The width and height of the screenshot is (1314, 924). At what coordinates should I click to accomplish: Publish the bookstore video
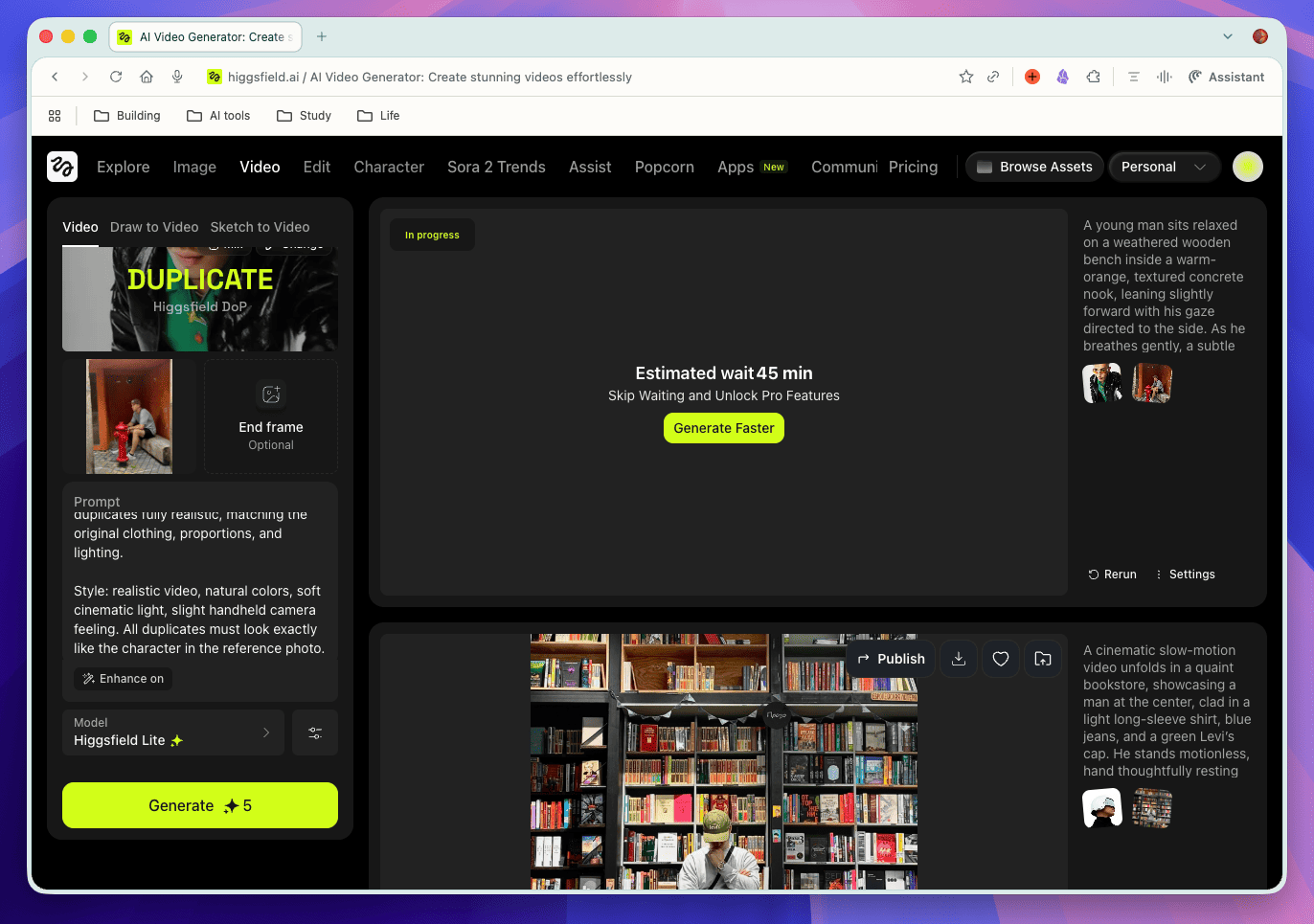pos(891,659)
